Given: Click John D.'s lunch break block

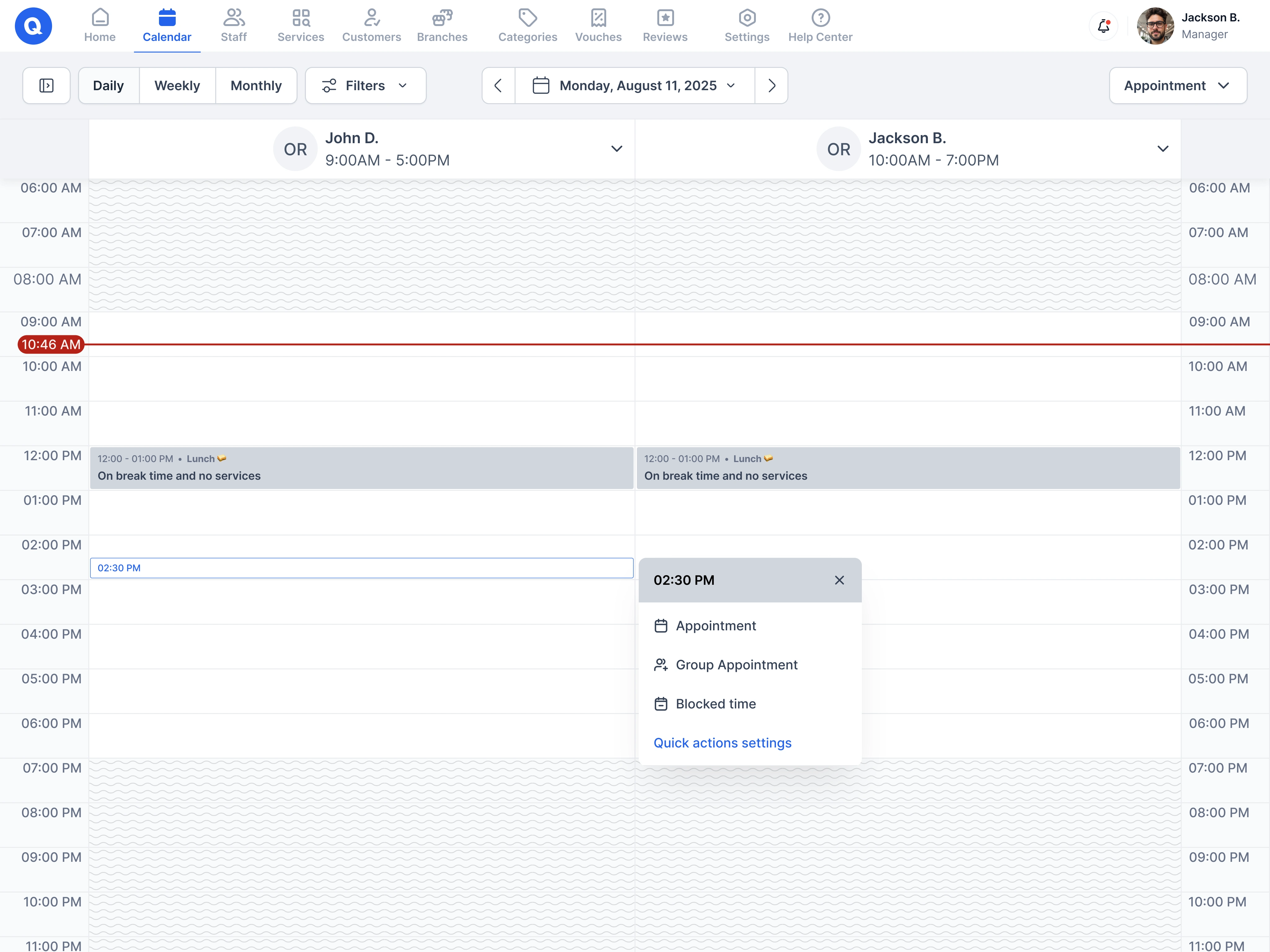Looking at the screenshot, I should [x=362, y=468].
